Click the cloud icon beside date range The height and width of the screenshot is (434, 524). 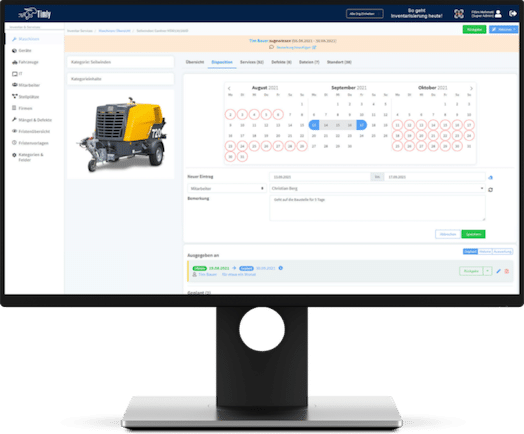click(490, 177)
